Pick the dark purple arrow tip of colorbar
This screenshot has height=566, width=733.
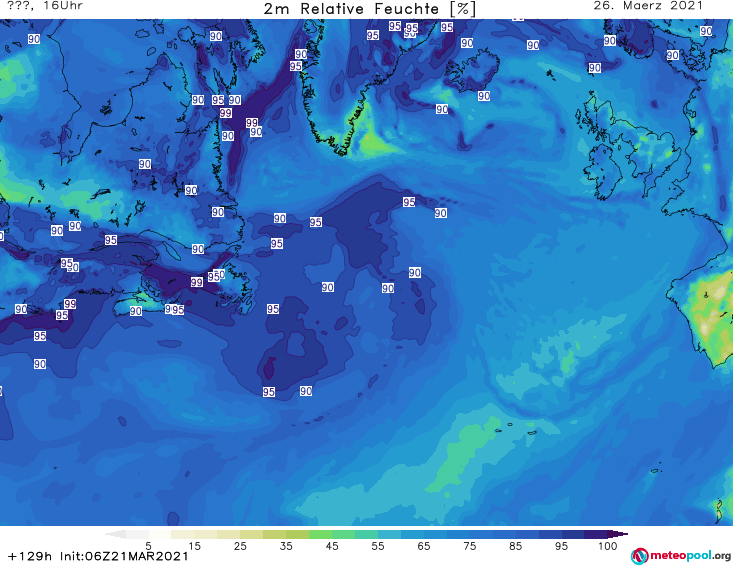pyautogui.click(x=620, y=534)
